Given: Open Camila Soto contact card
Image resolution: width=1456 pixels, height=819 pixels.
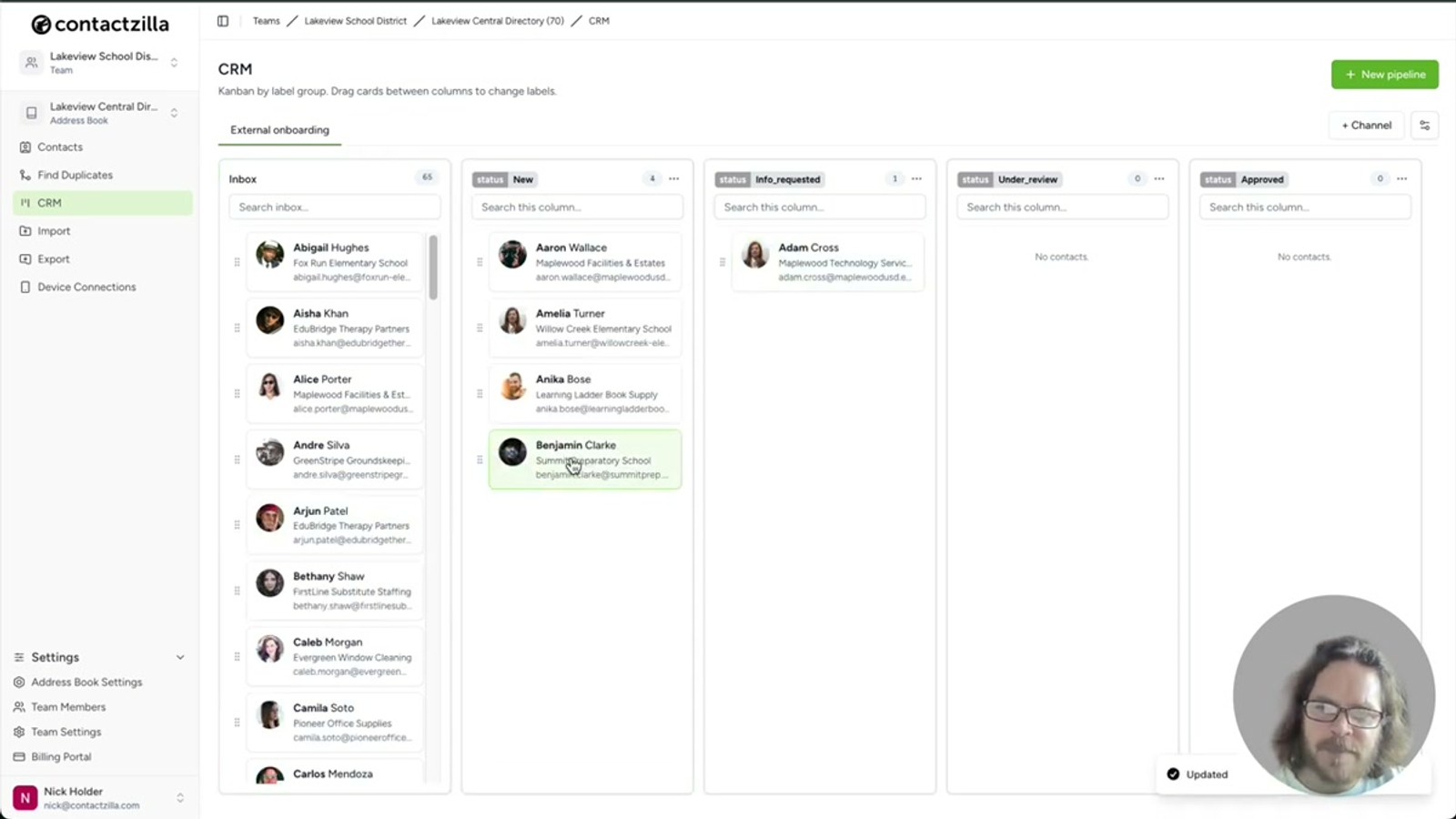Looking at the screenshot, I should (x=335, y=723).
